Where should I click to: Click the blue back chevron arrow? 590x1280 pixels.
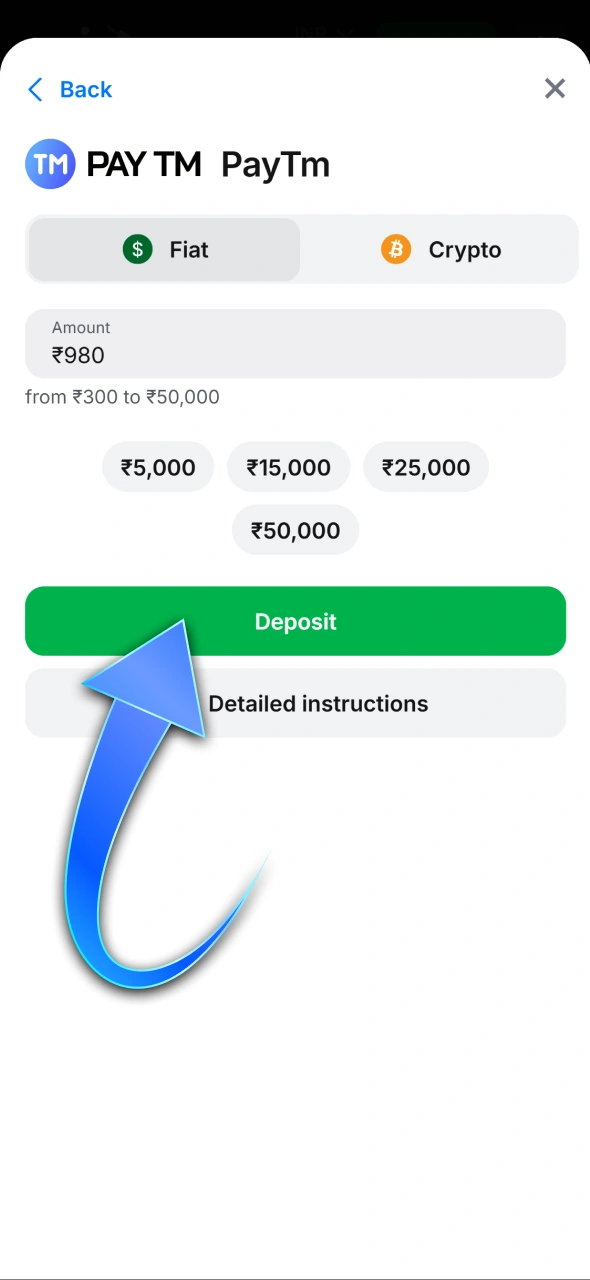35,89
